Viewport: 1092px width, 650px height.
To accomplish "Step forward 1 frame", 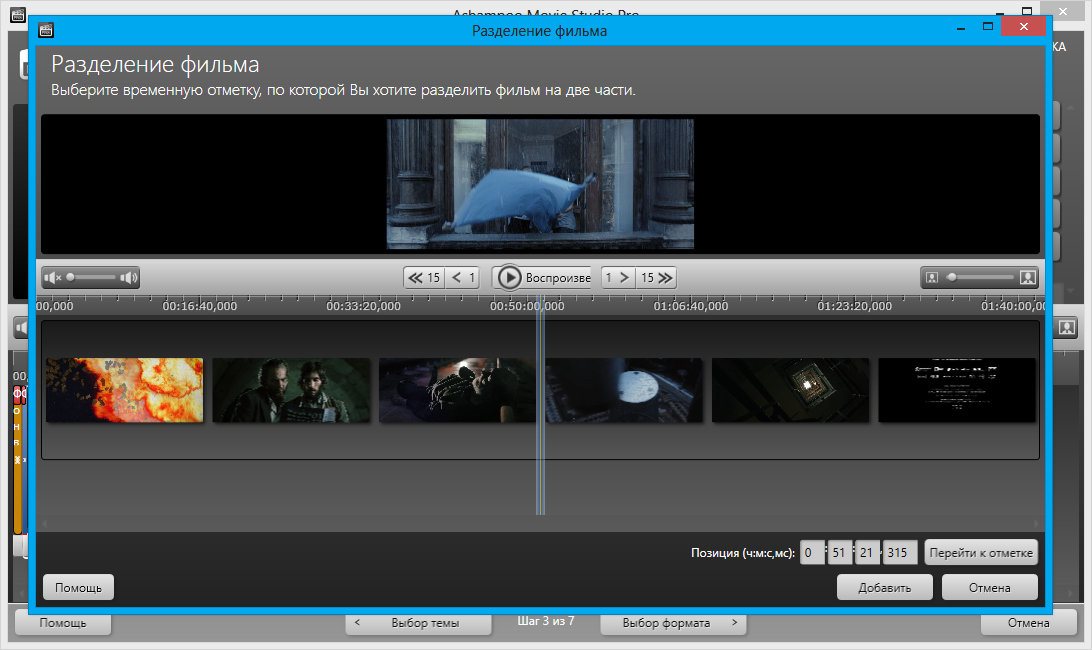I will tap(618, 277).
